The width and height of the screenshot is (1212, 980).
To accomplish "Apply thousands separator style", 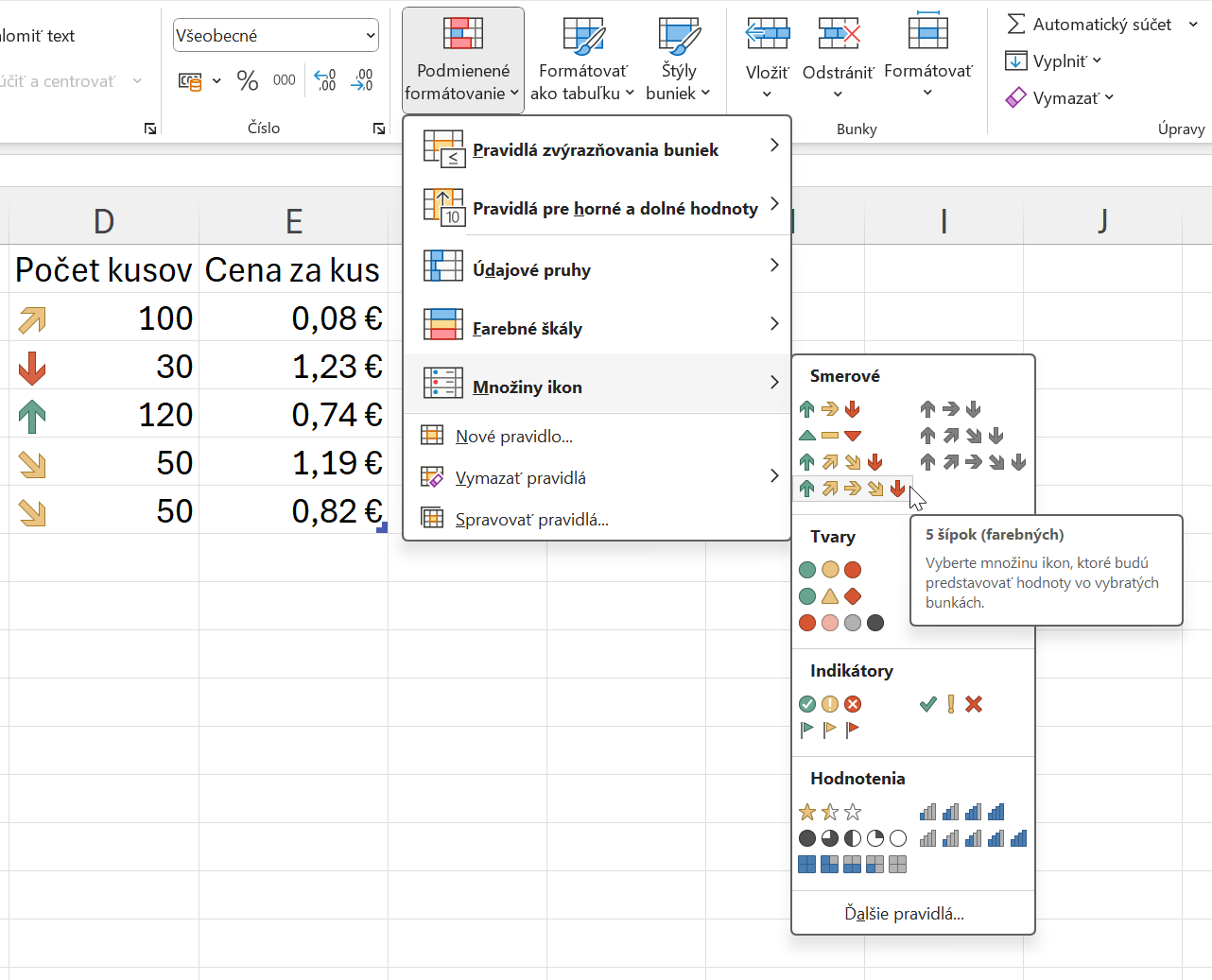I will click(284, 80).
